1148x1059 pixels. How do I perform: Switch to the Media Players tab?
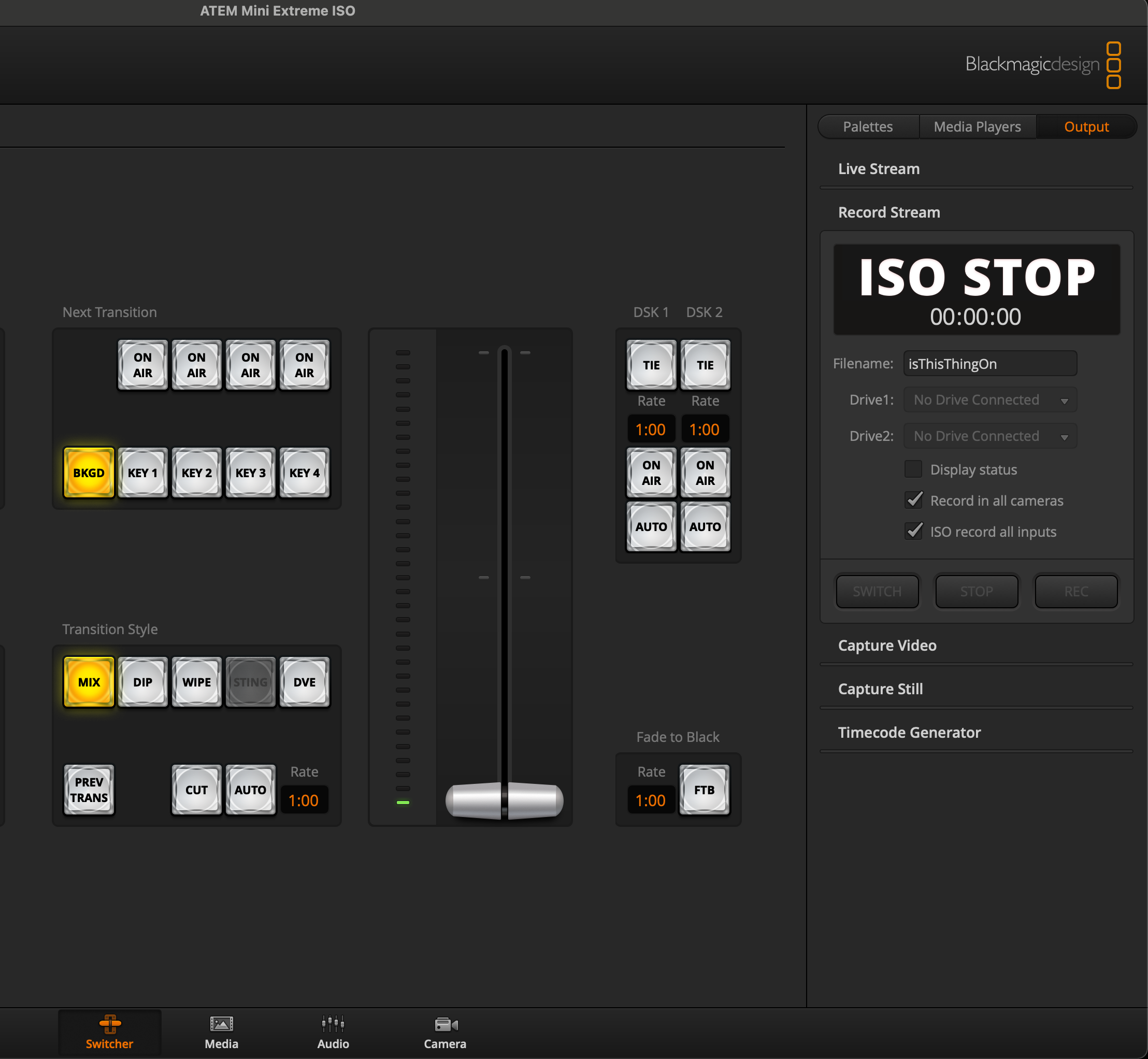tap(977, 126)
